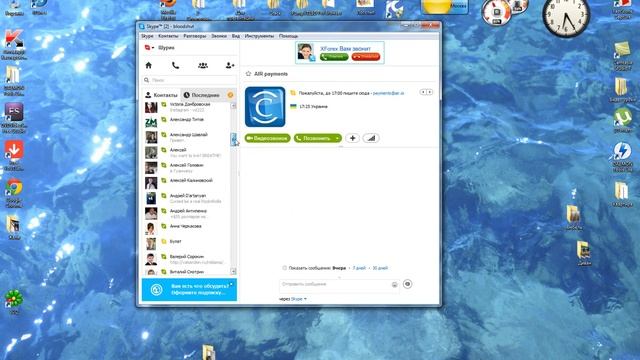Click the blue subscription promo banner
The image size is (640, 360).
(x=189, y=290)
